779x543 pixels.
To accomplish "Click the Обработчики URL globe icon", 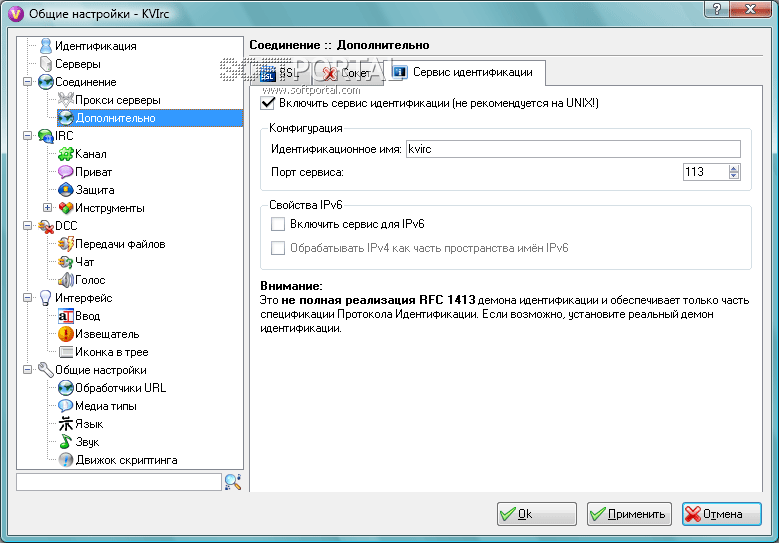I will tap(66, 388).
